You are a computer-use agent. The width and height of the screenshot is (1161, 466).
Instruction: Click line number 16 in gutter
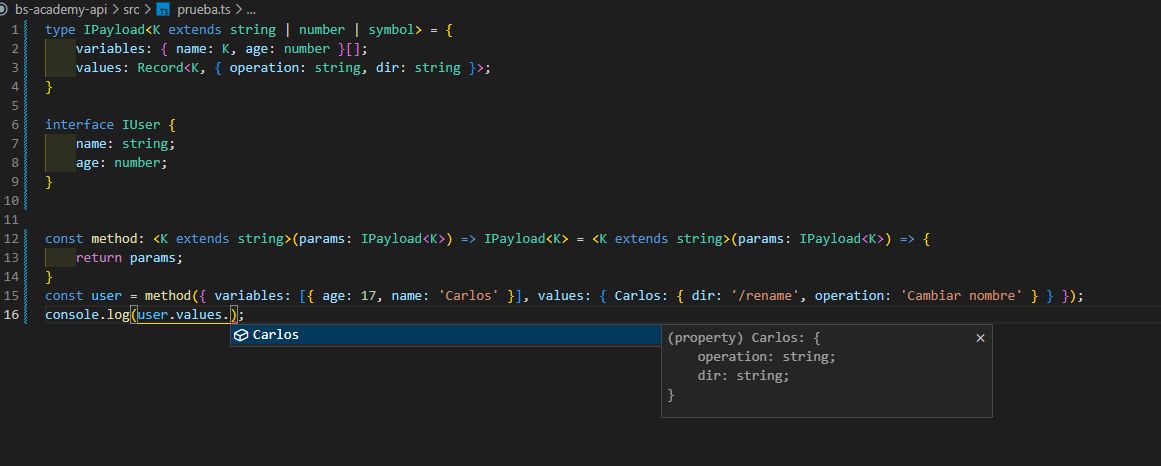(x=11, y=314)
